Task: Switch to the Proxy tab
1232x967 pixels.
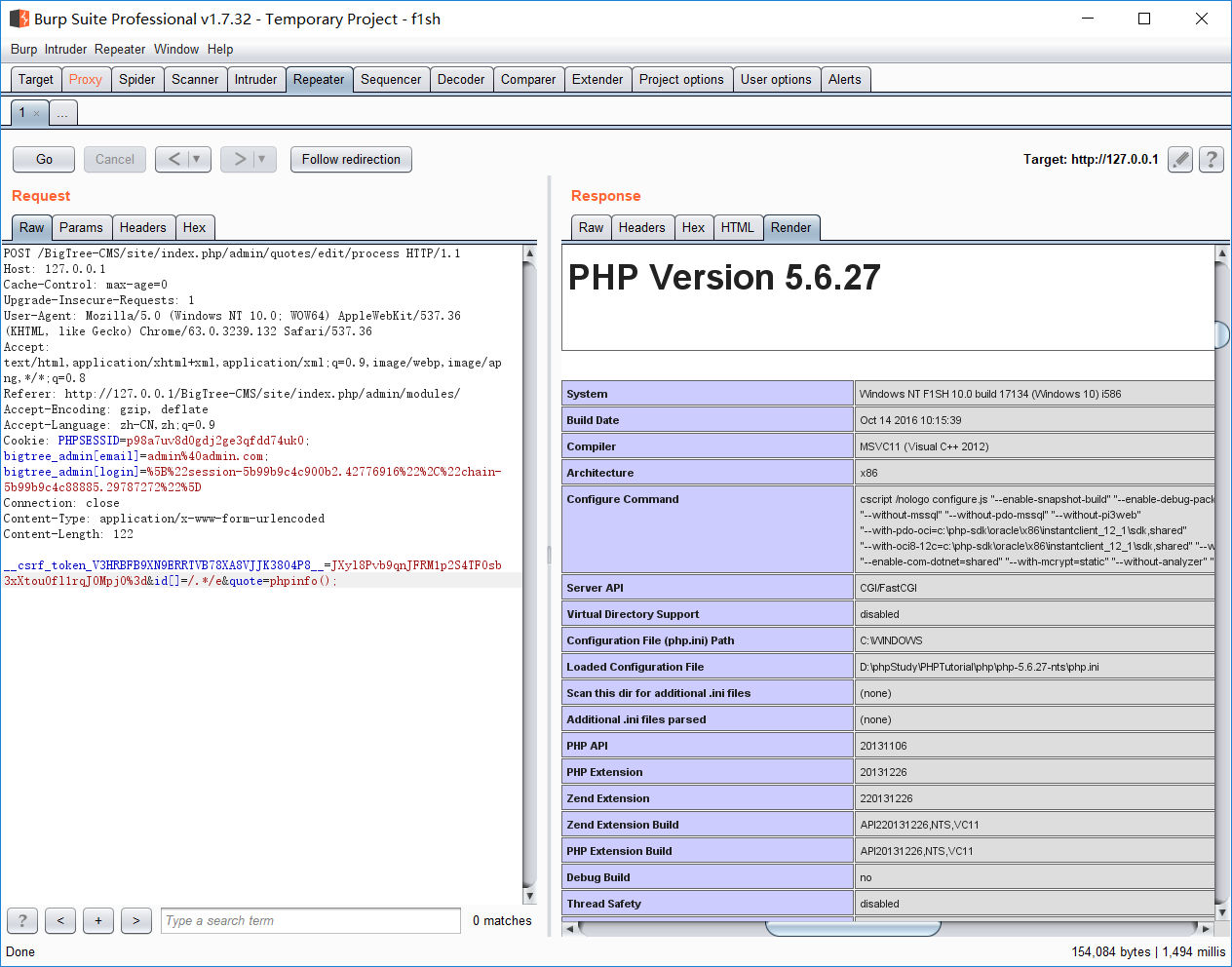Action: click(86, 80)
